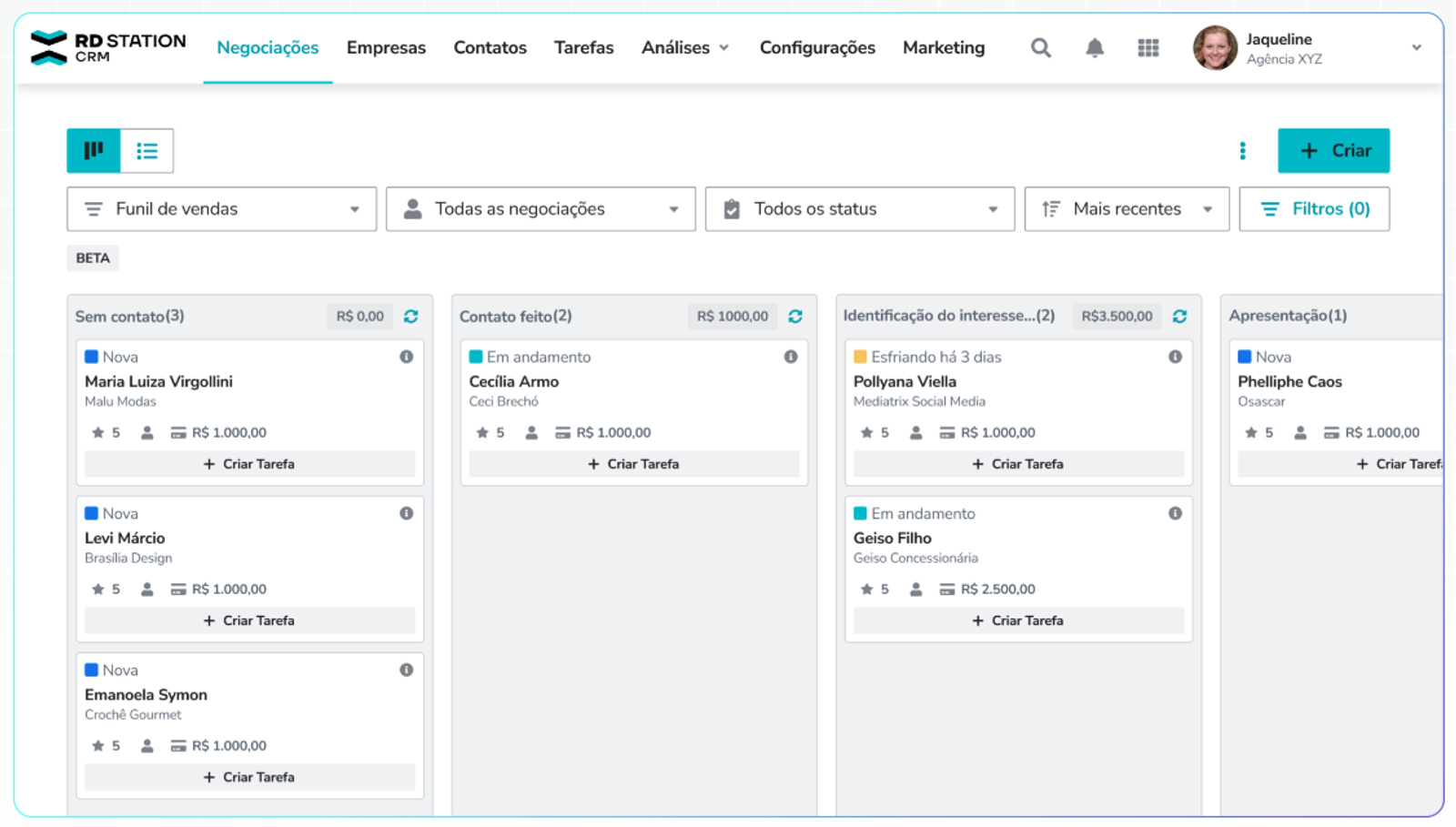Viewport: 1456px width, 827px height.
Task: Open the three-dot more options menu
Action: pos(1242,151)
